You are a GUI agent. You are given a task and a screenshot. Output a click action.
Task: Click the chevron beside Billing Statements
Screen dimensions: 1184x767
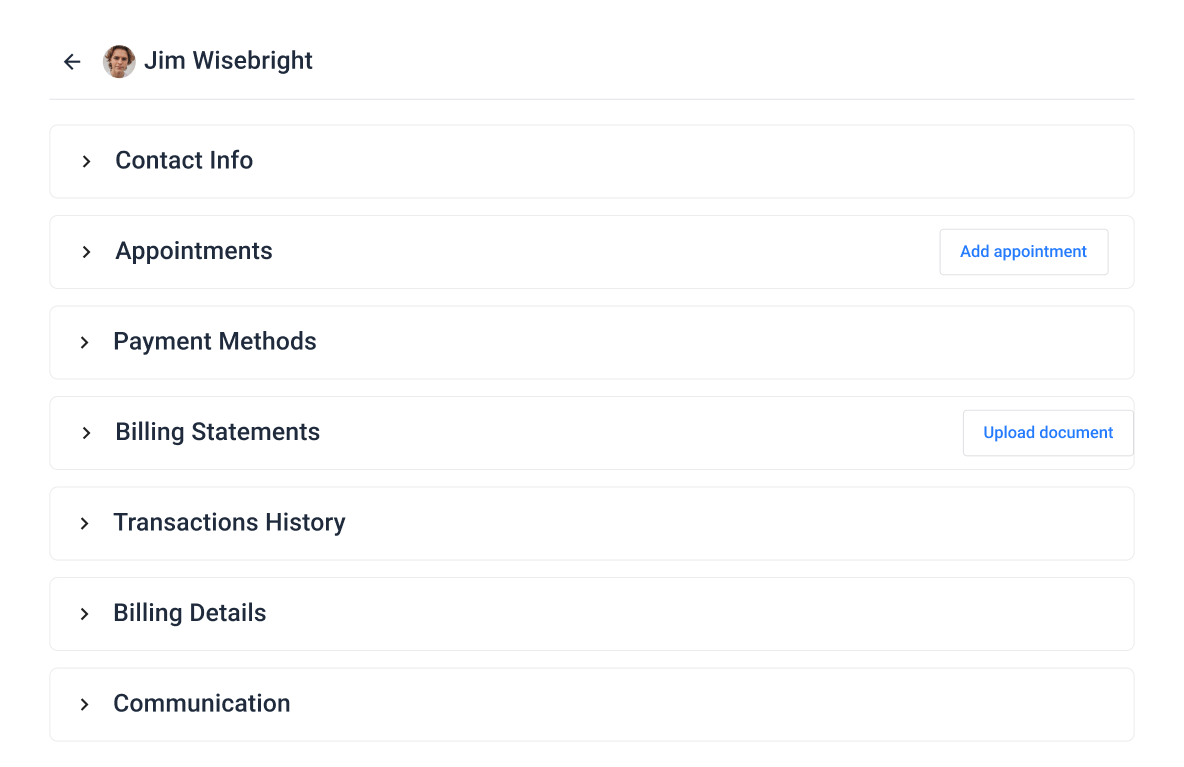pyautogui.click(x=87, y=433)
